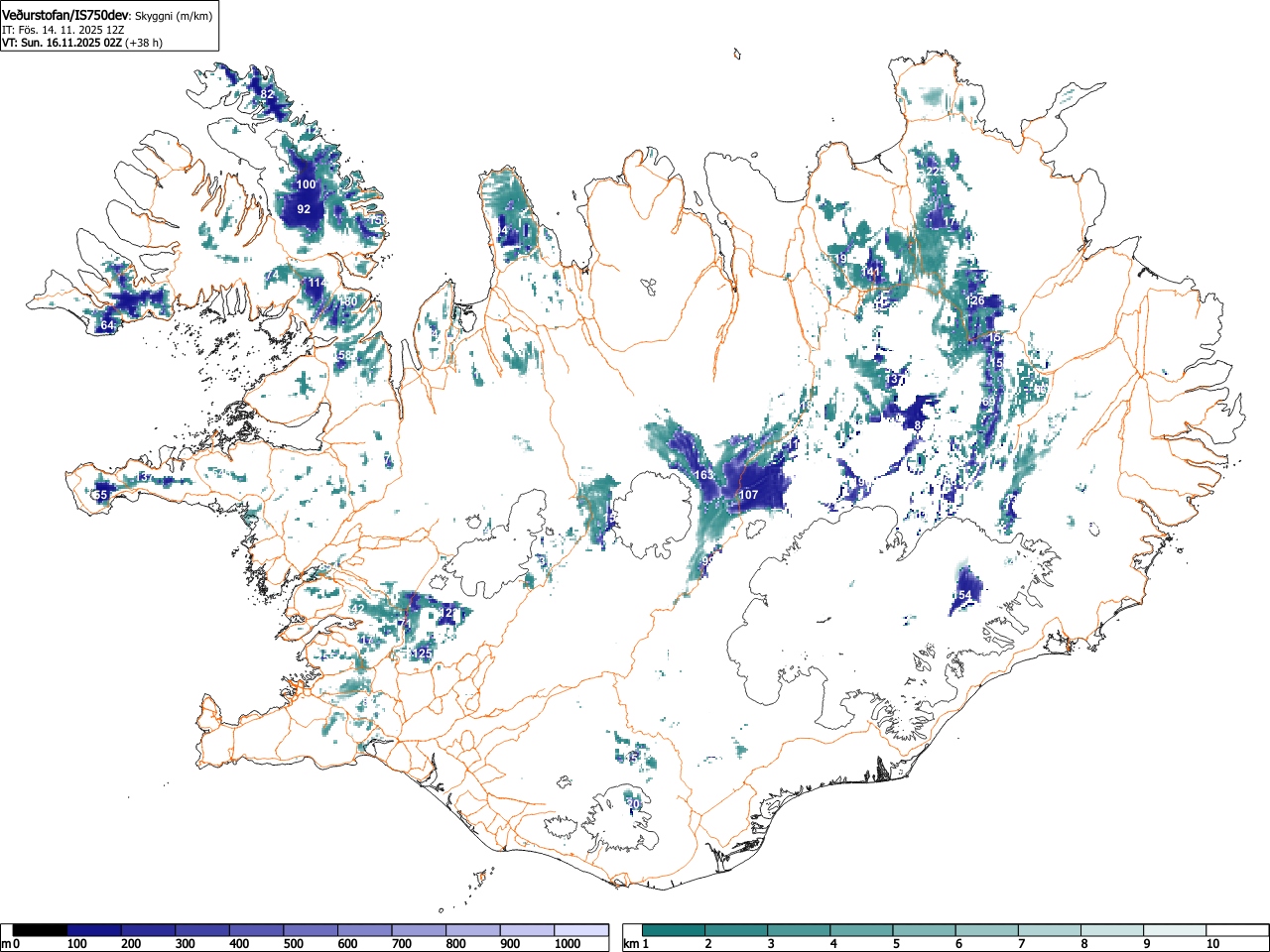Click the 2–3 km legend swatch
The width and height of the screenshot is (1270, 952).
[x=737, y=930]
